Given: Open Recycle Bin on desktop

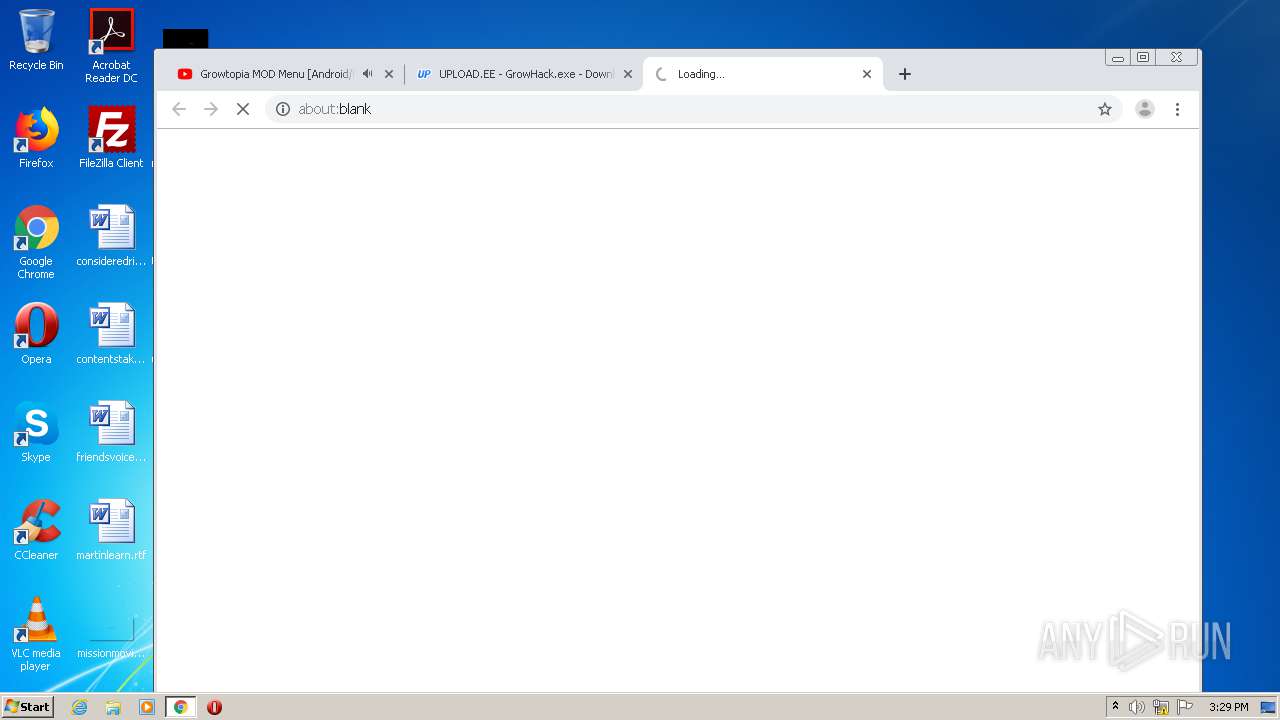Looking at the screenshot, I should tap(36, 40).
